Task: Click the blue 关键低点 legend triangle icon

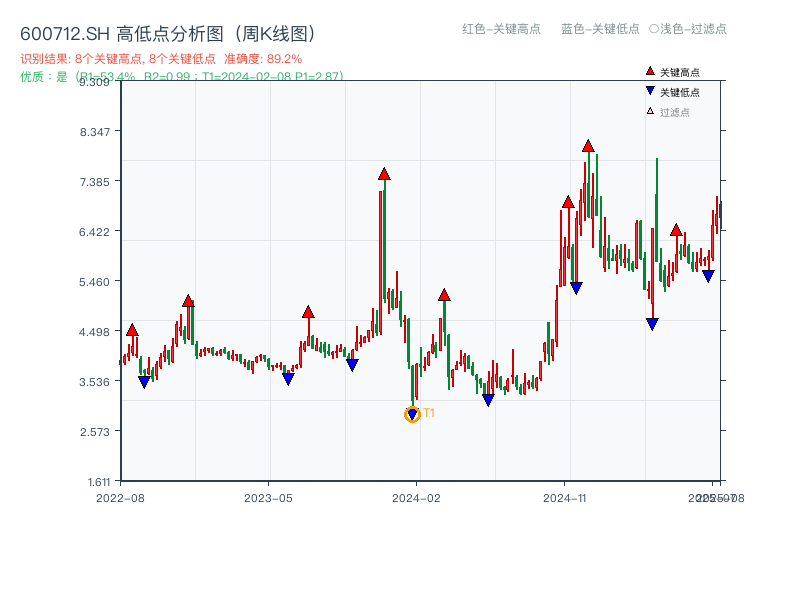Action: click(x=650, y=88)
